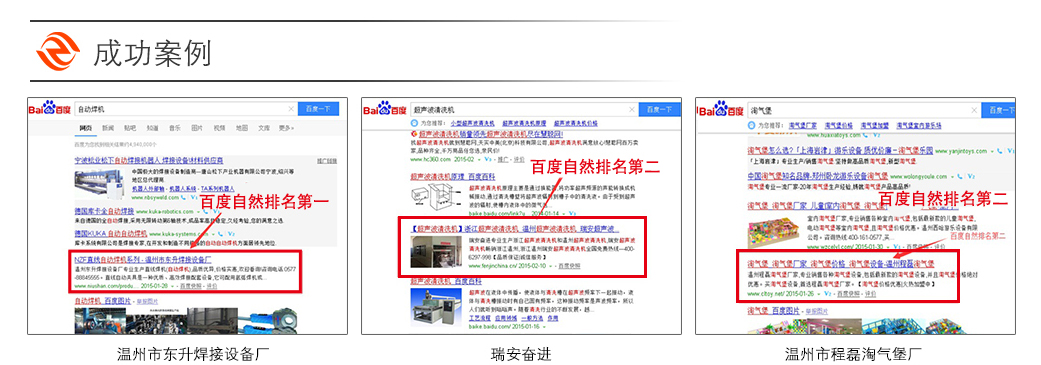The height and width of the screenshot is (365, 1041).
Task: Switch to the 音乐 tab
Action: click(x=175, y=128)
